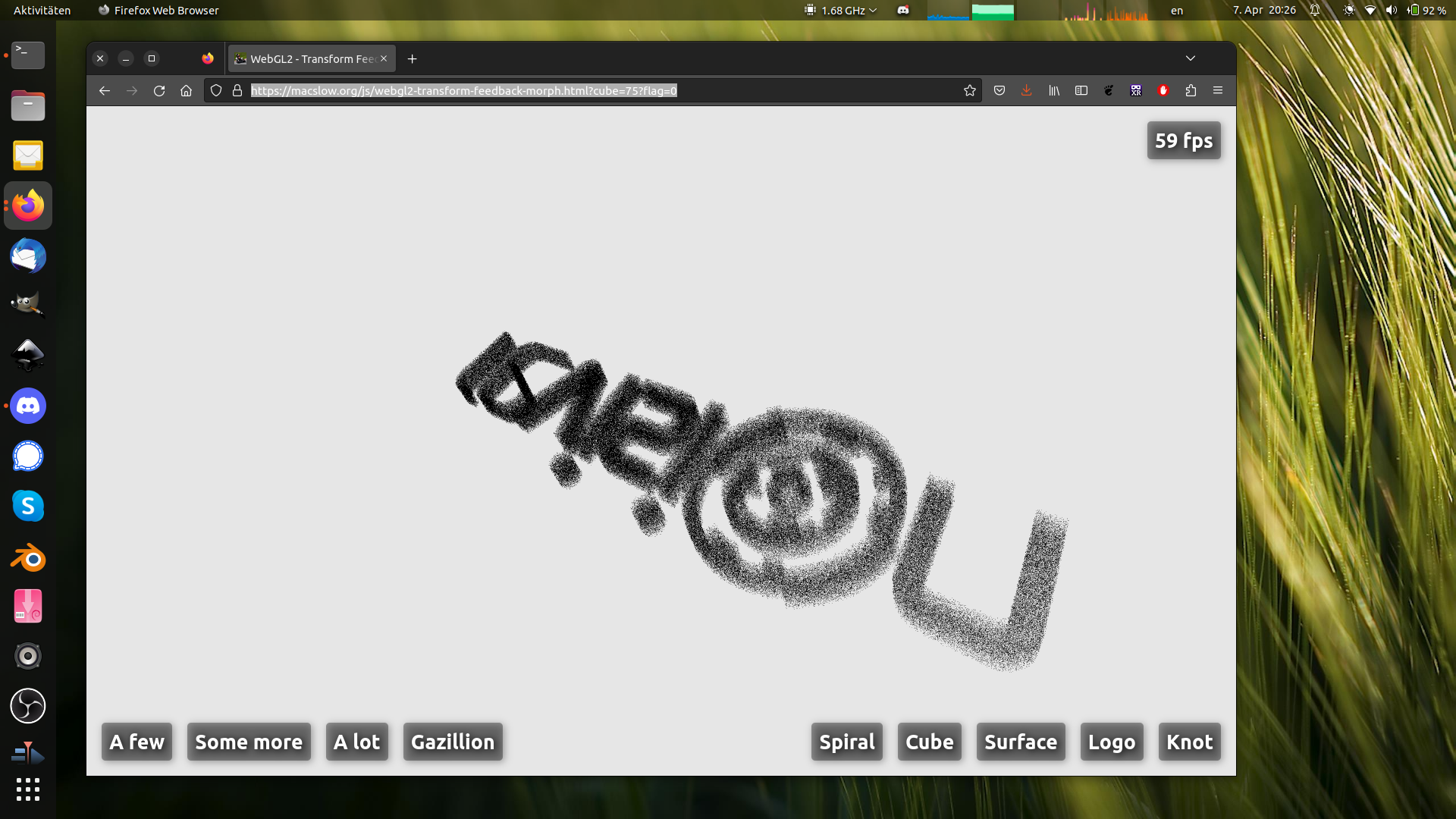Open a new tab with plus button
Image resolution: width=1456 pixels, height=819 pixels.
[413, 59]
